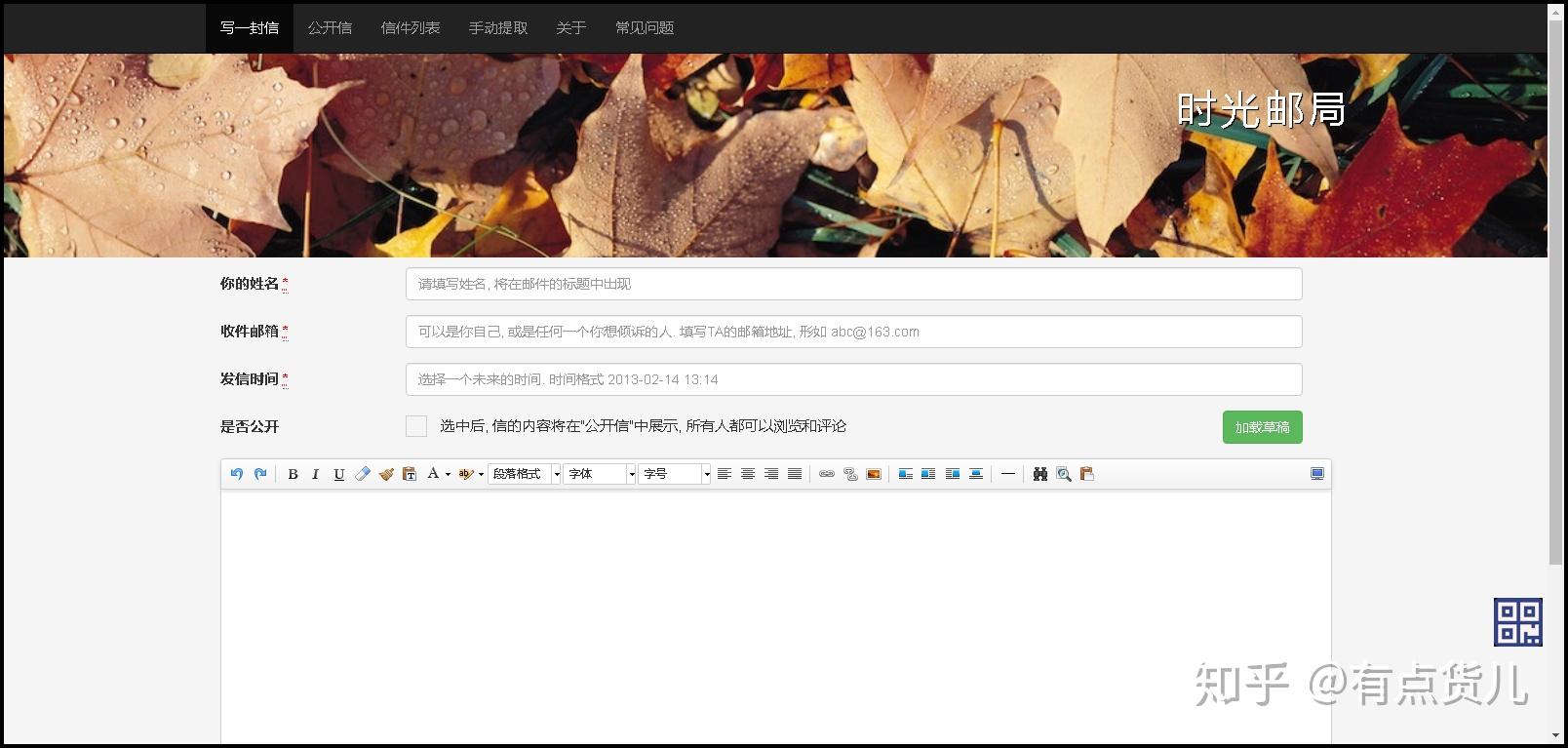This screenshot has height=748, width=1568.
Task: Open the 字号 font size dropdown
Action: pos(675,474)
